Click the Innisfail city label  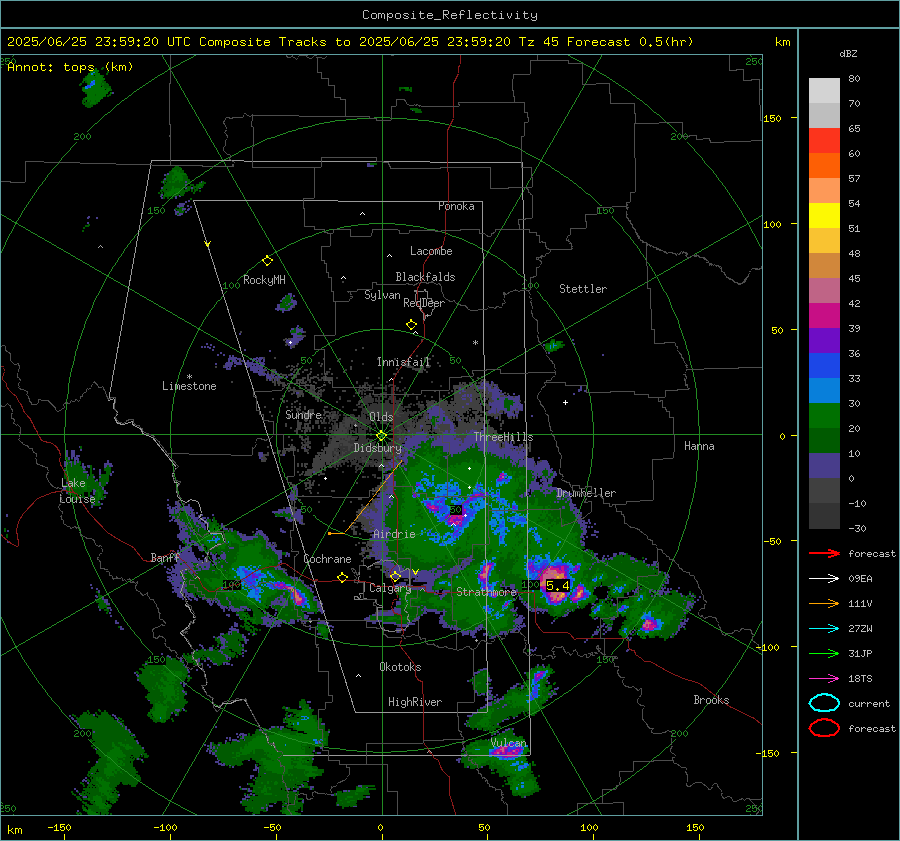coord(404,362)
